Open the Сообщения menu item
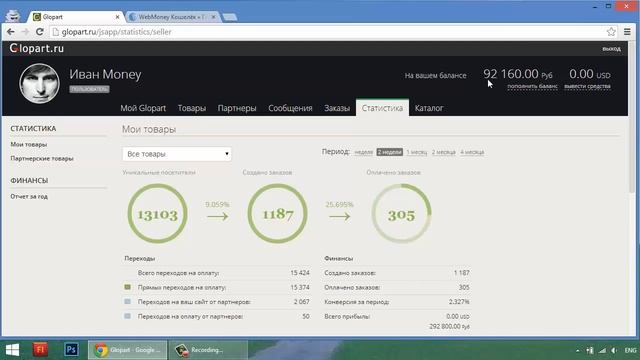The width and height of the screenshot is (640, 360). pyautogui.click(x=290, y=108)
